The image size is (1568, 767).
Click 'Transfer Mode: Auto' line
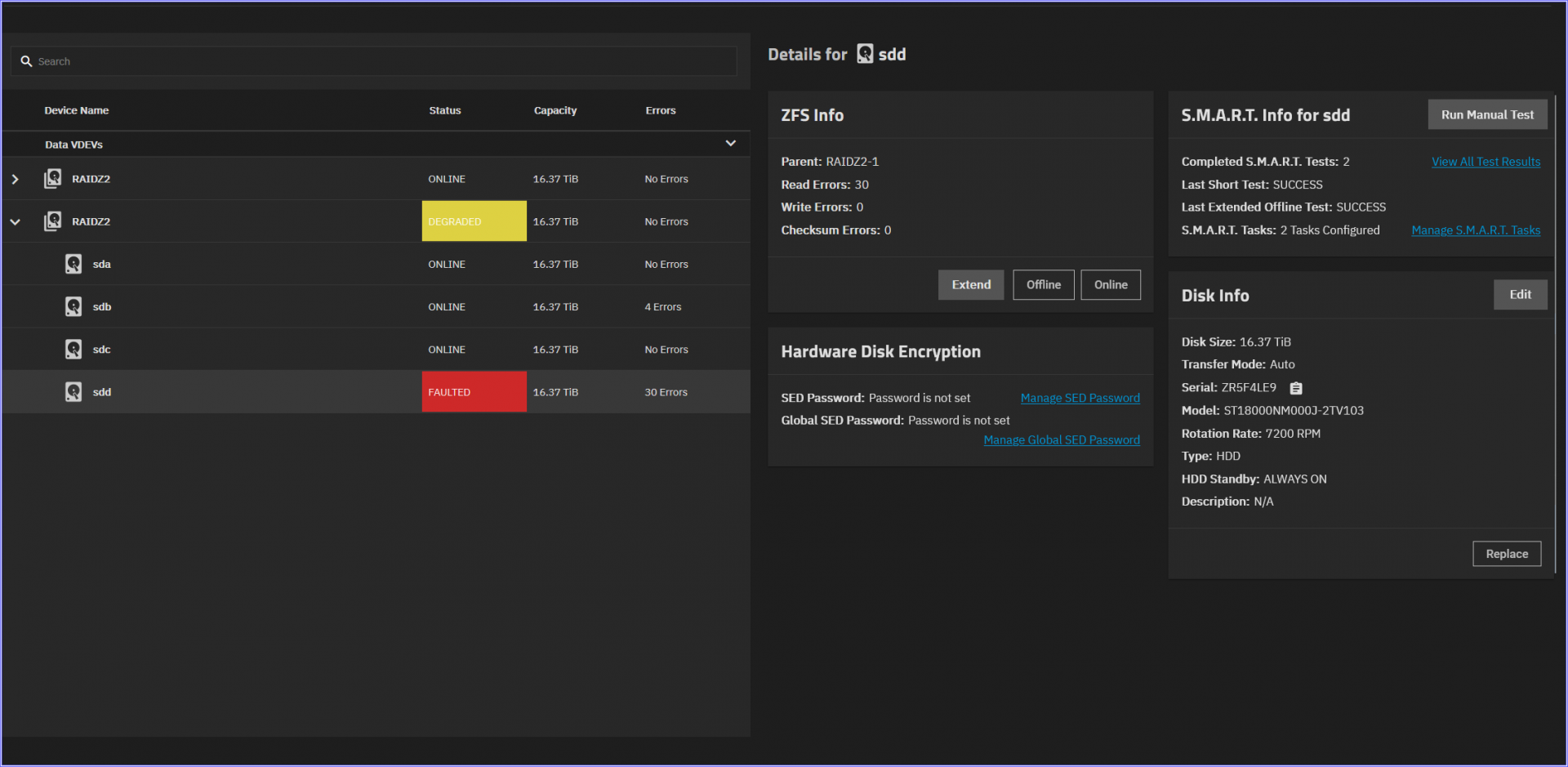click(x=1238, y=365)
